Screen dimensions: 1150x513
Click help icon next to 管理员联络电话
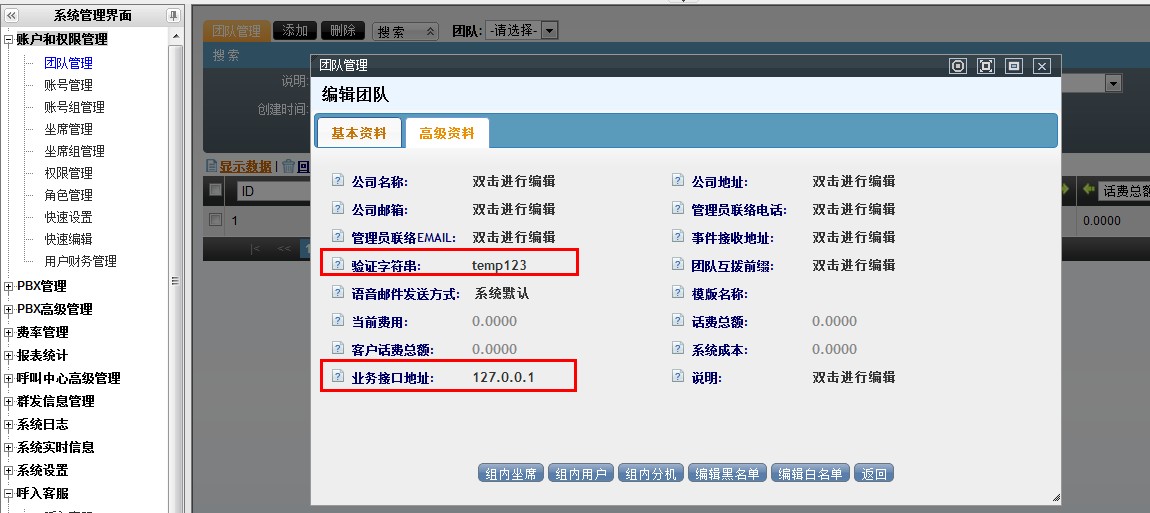(x=678, y=210)
